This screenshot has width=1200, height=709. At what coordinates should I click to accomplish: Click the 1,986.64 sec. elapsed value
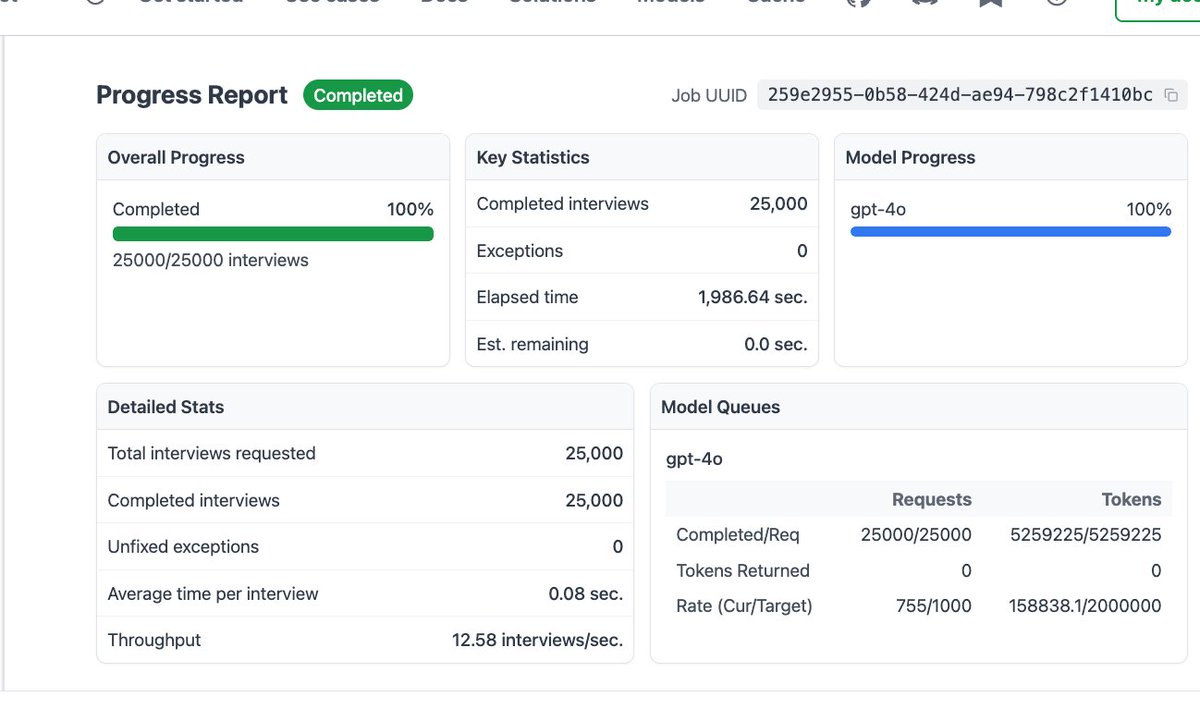[x=752, y=297]
